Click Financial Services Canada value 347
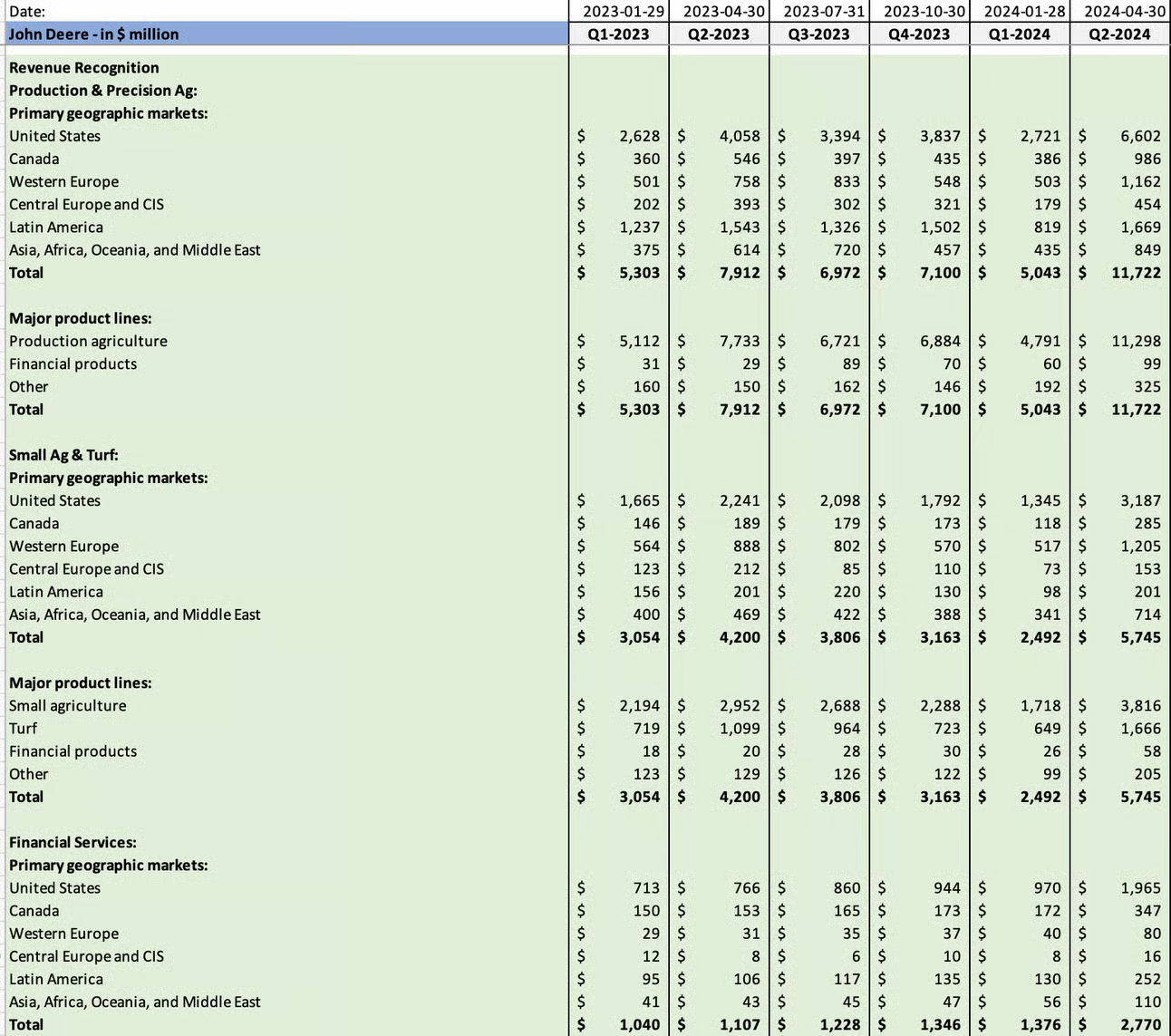 [1147, 911]
